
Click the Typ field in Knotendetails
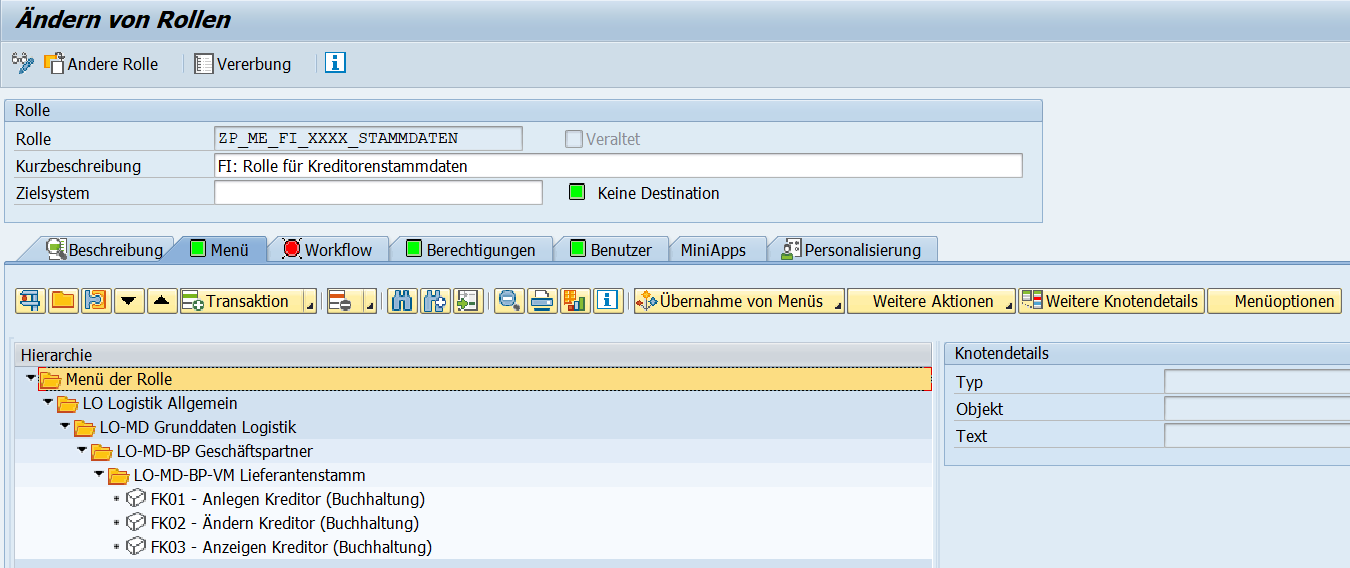click(1257, 382)
